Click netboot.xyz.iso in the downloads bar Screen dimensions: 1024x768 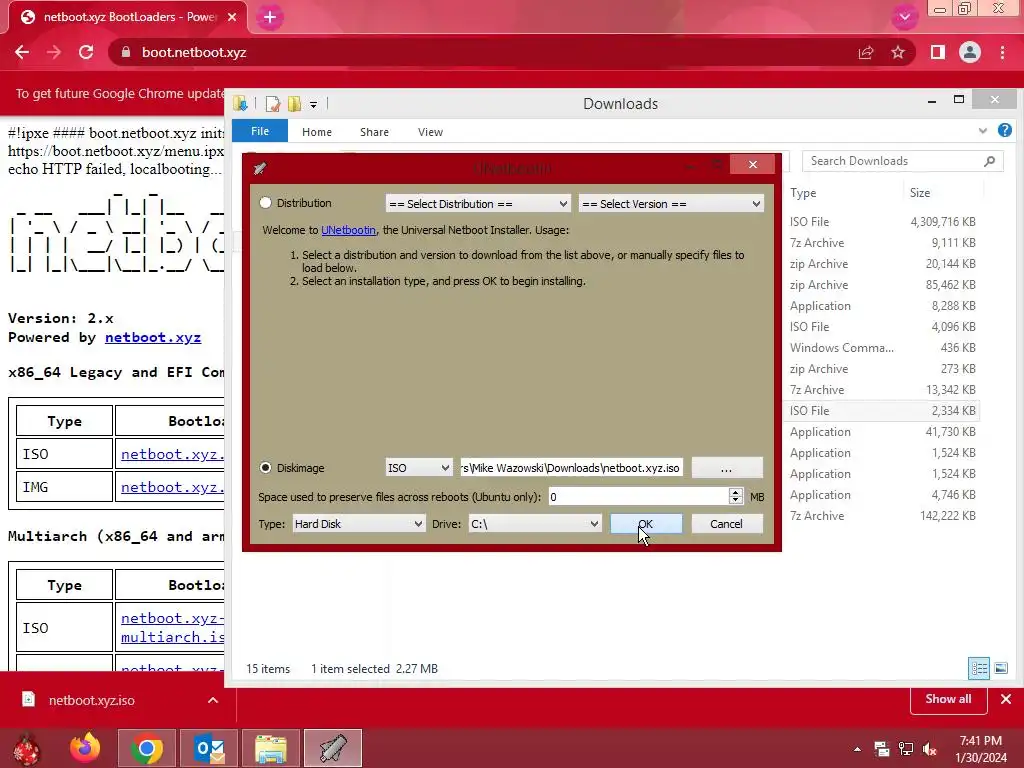tap(91, 700)
